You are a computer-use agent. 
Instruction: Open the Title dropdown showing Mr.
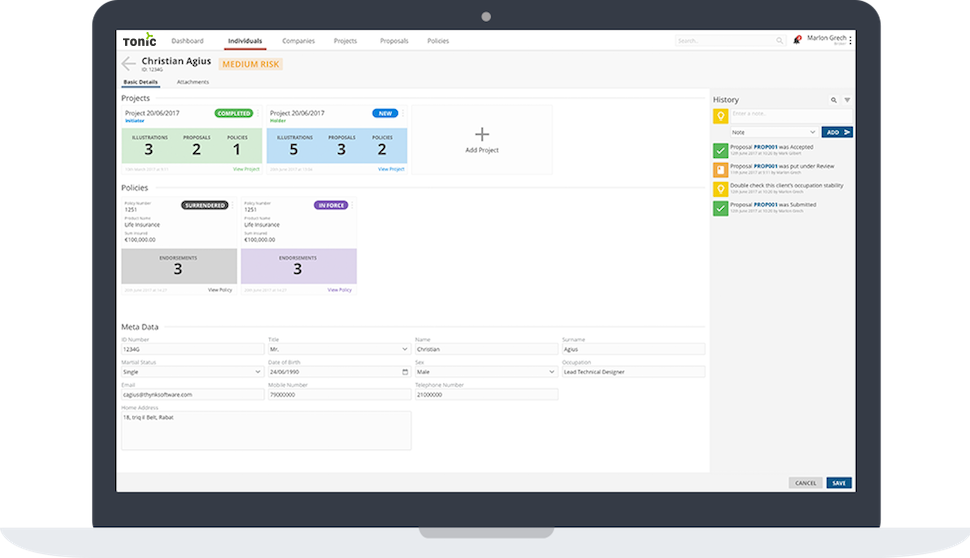(404, 349)
